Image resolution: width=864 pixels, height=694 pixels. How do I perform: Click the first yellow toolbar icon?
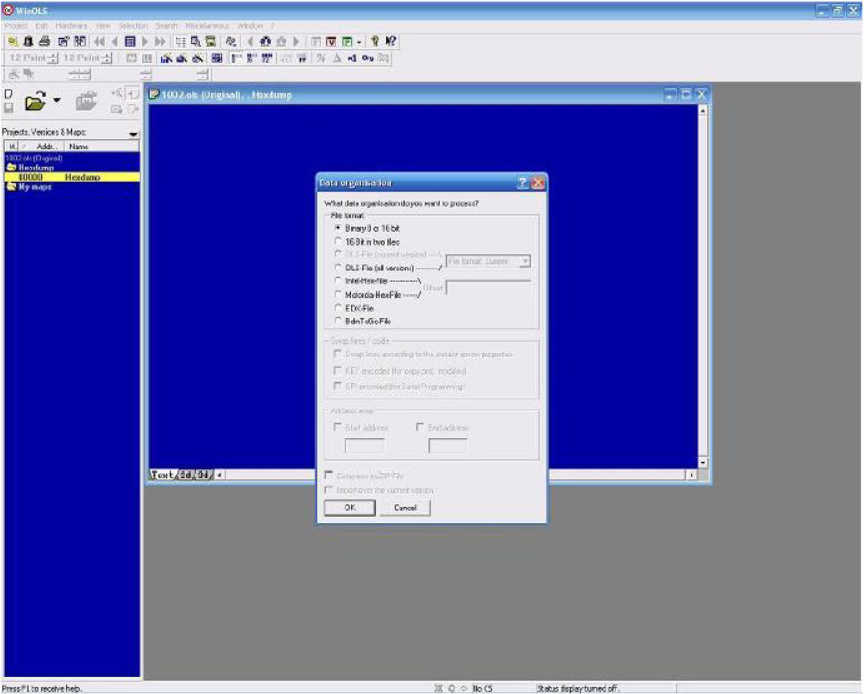pos(13,41)
